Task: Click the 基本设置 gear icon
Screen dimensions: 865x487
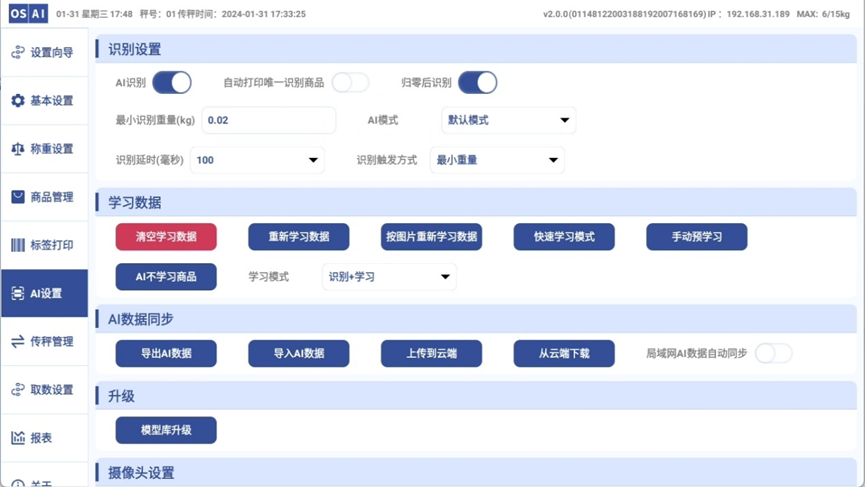Action: point(18,100)
